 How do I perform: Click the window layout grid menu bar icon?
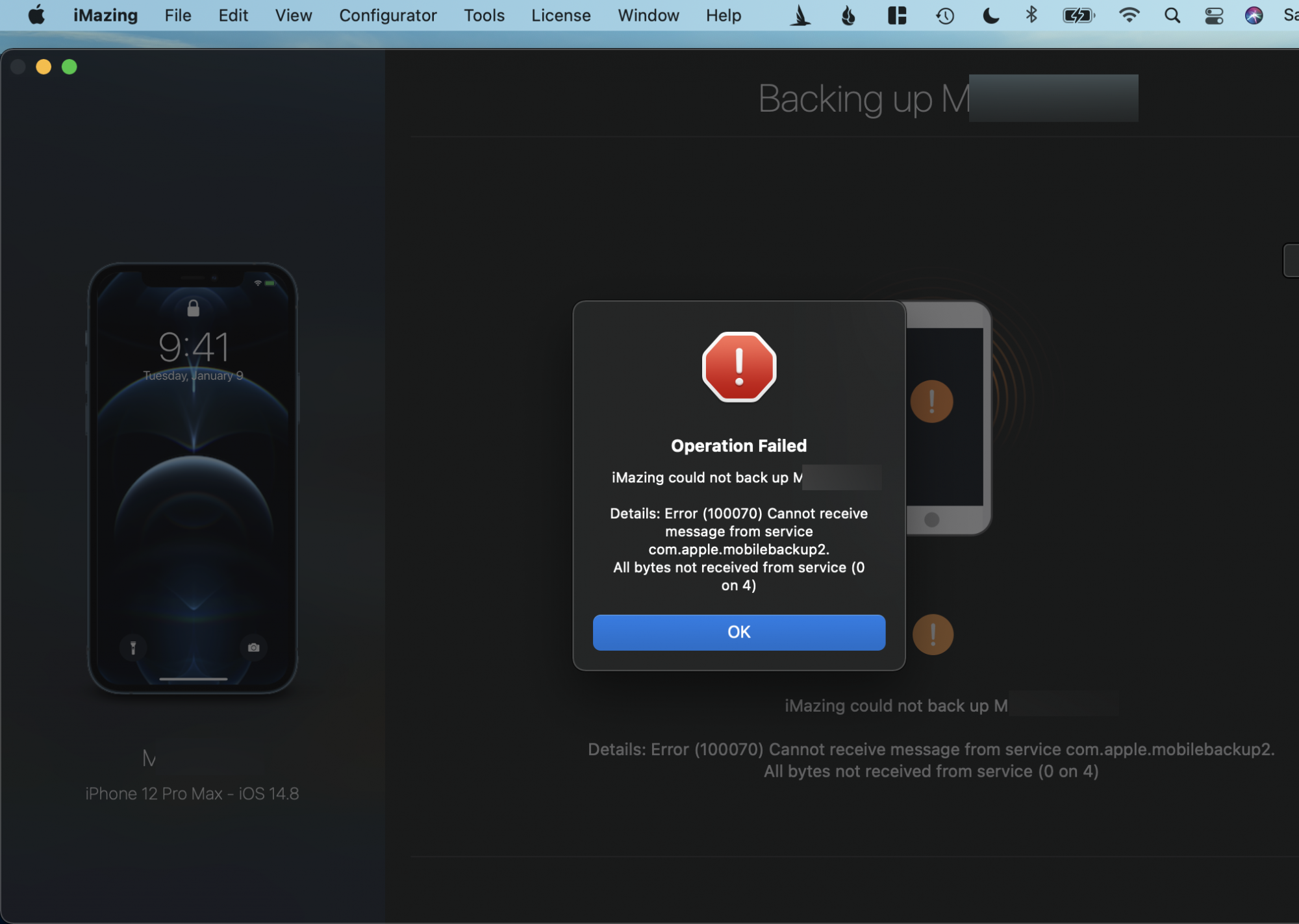tap(897, 15)
